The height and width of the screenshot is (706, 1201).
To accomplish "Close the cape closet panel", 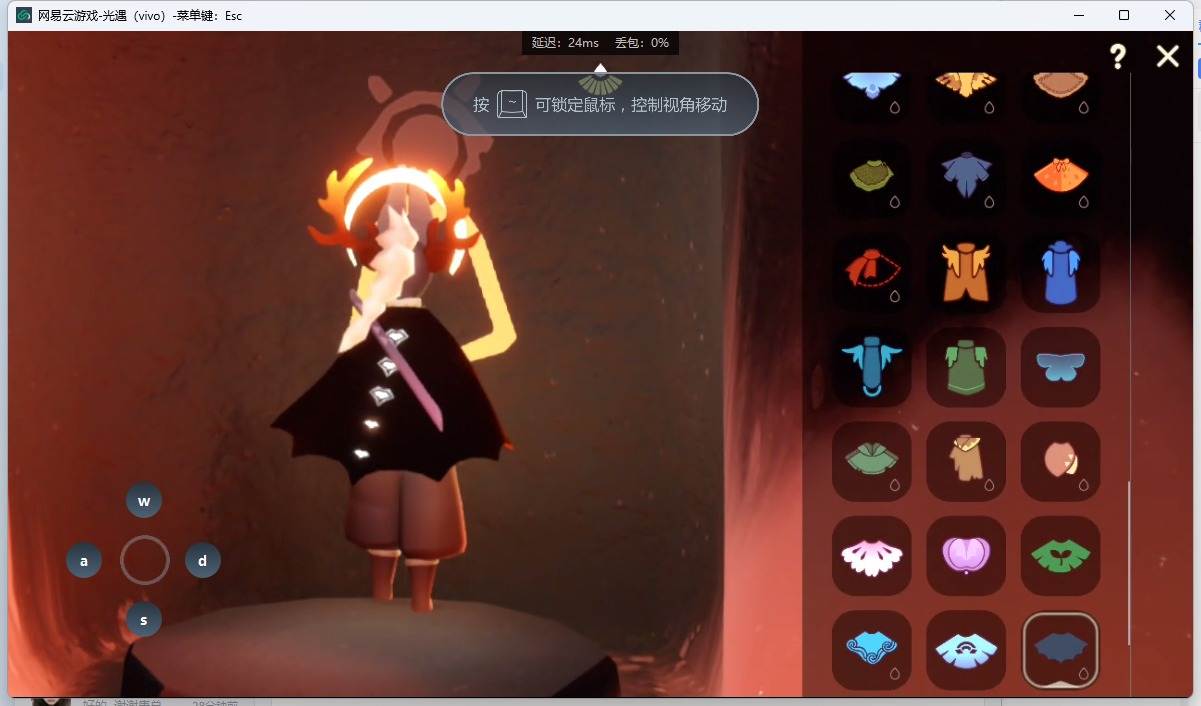I will [x=1168, y=56].
